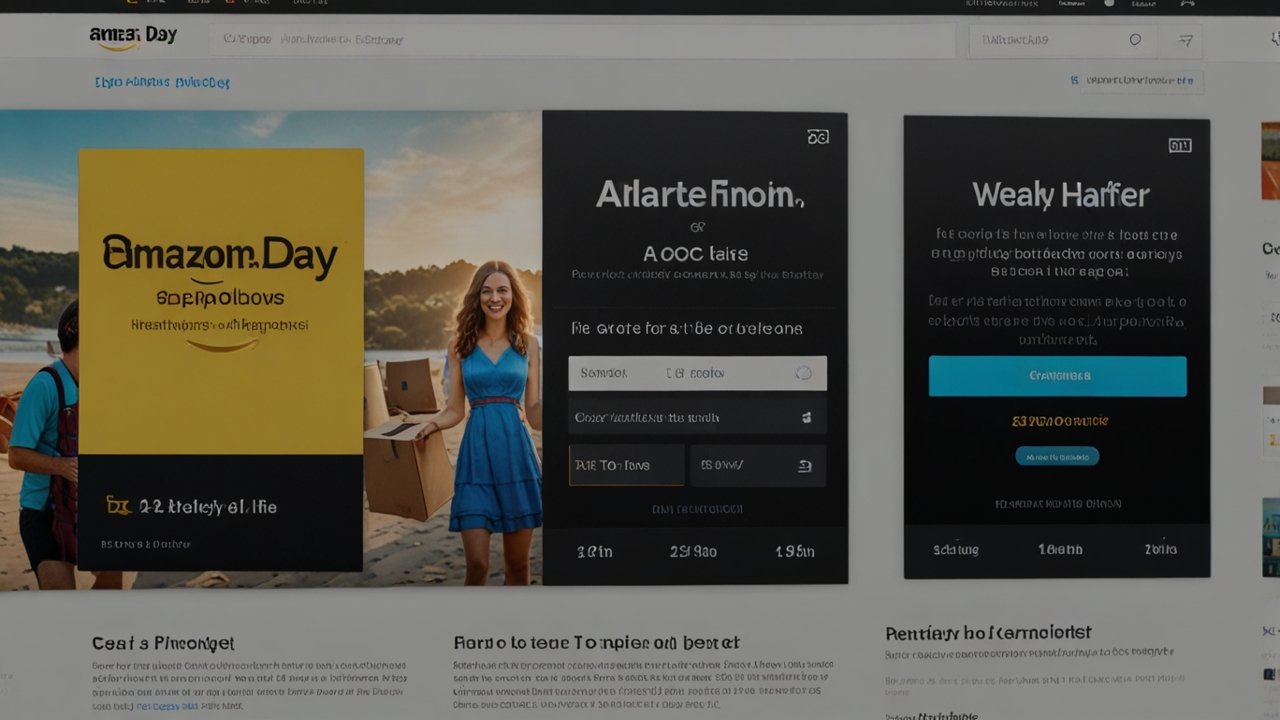Click the blue breadcrumb link below the logo
Screen dimensions: 1280x720
162,83
